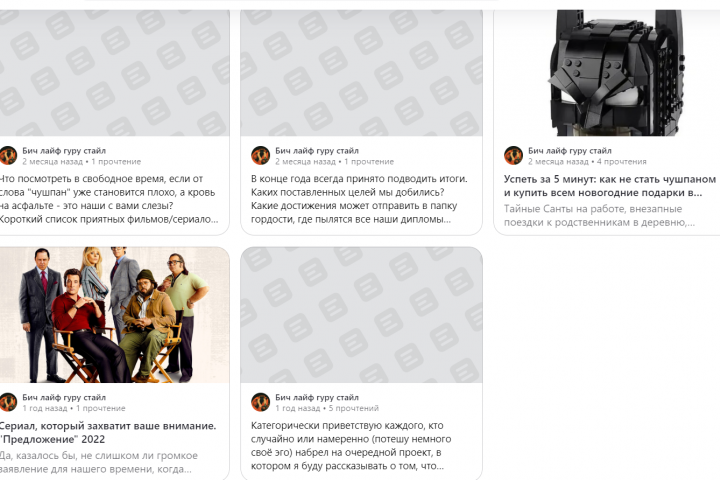This screenshot has height=480, width=720.
Task: Click placeholder image above "Что посмотреть" post
Action: click(x=110, y=72)
